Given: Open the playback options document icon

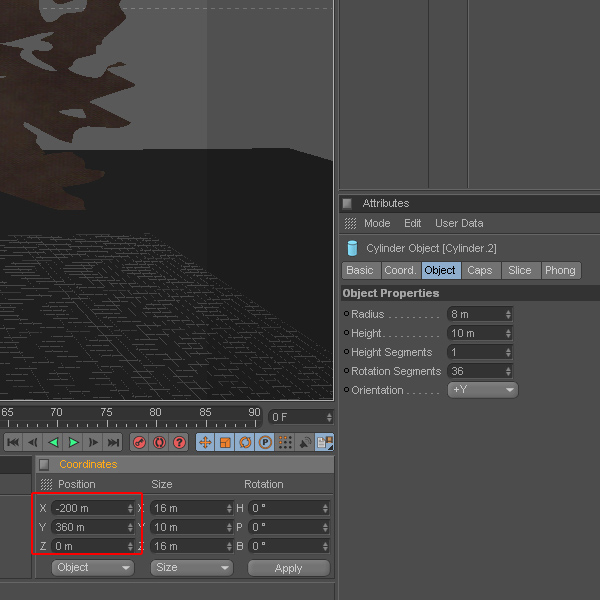Looking at the screenshot, I should click(324, 442).
